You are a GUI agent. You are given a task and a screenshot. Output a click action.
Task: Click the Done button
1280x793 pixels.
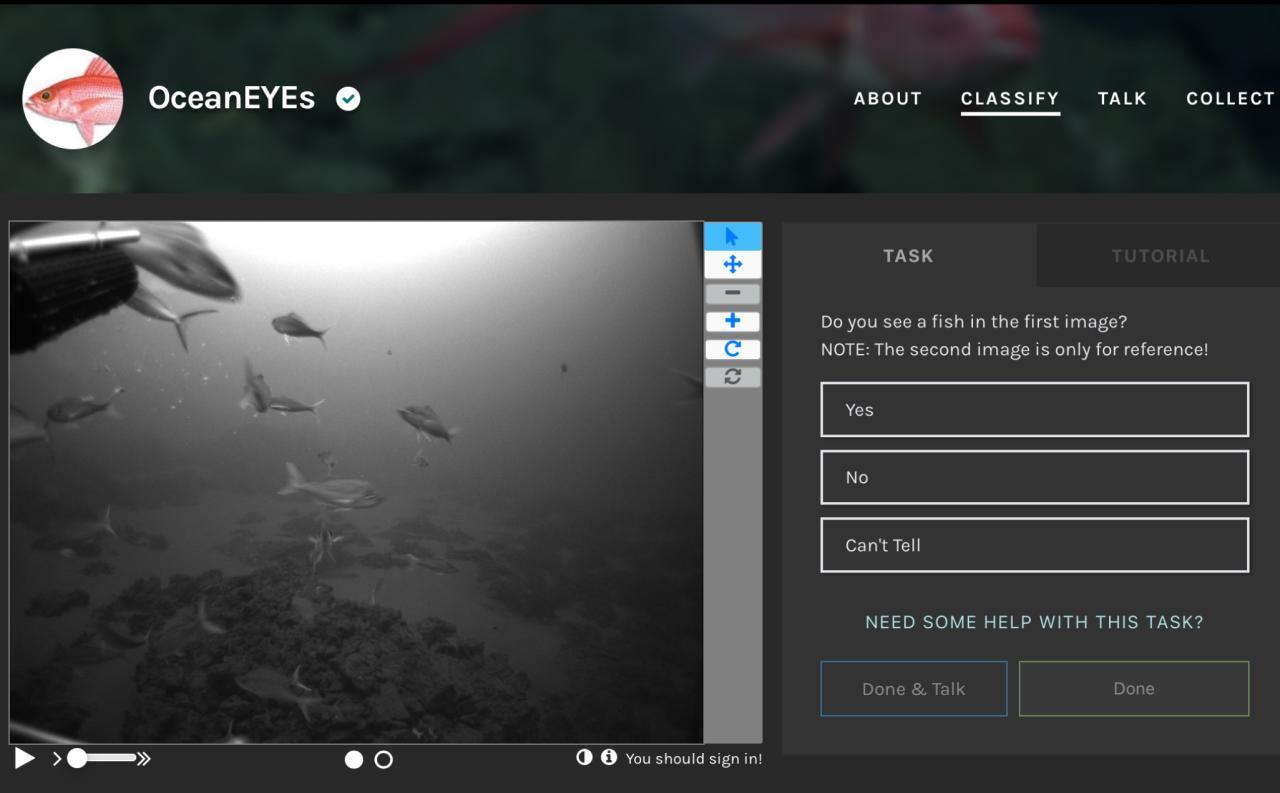[1134, 688]
